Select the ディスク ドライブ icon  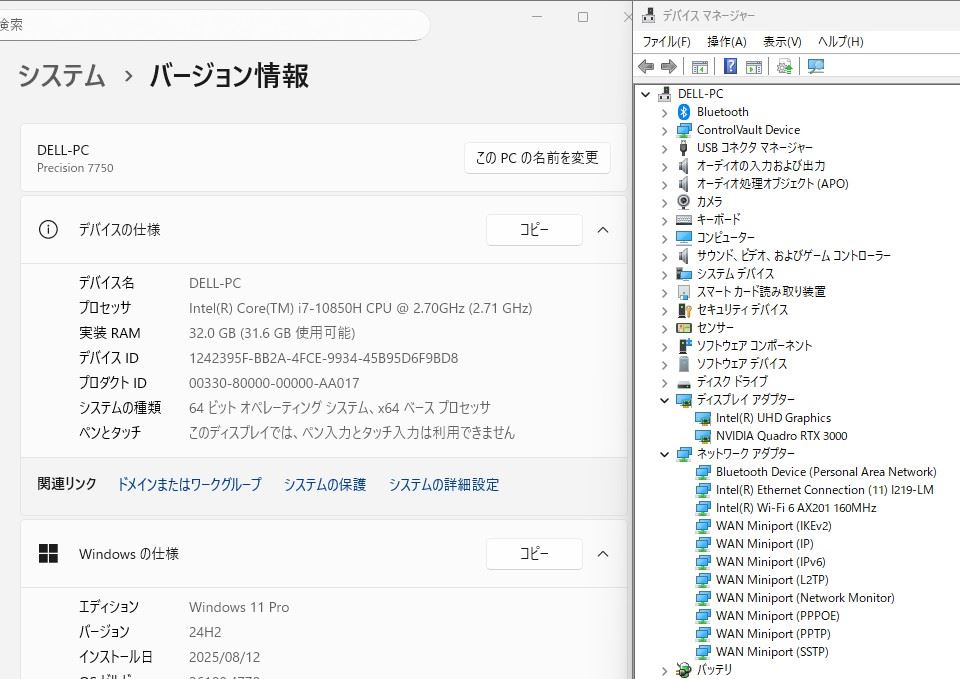pos(684,383)
